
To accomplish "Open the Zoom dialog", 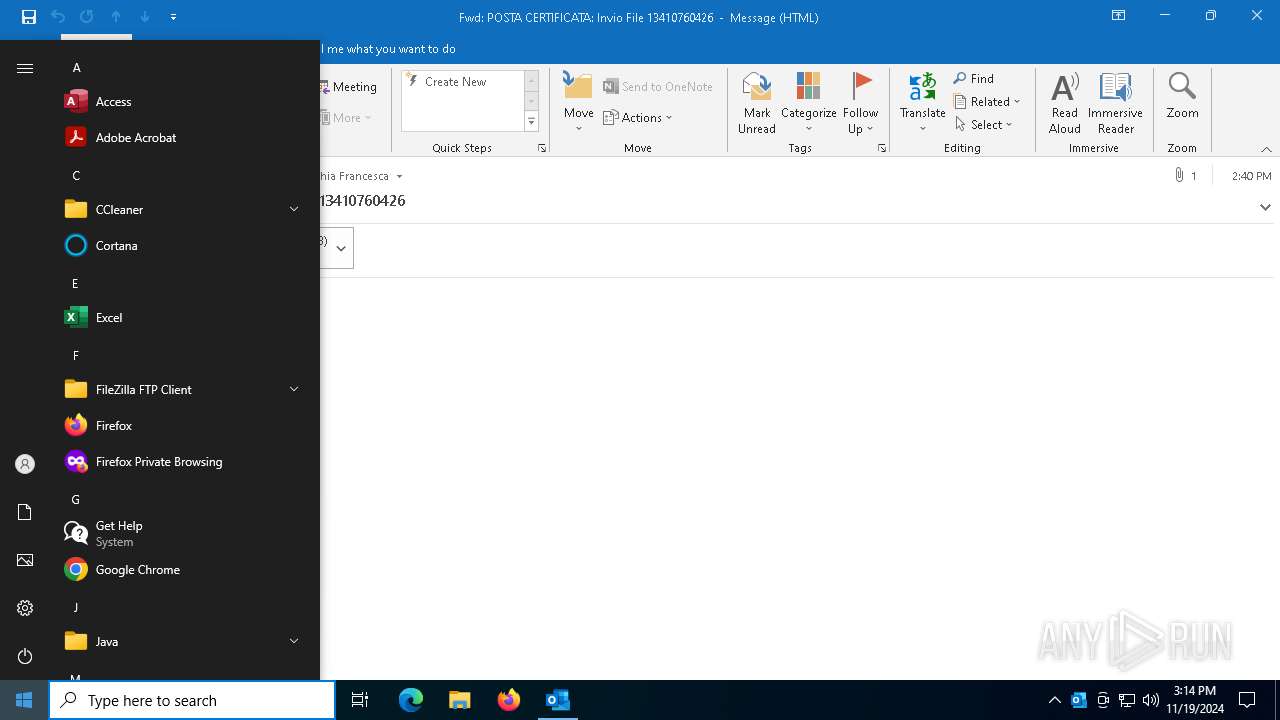I will click(1182, 96).
